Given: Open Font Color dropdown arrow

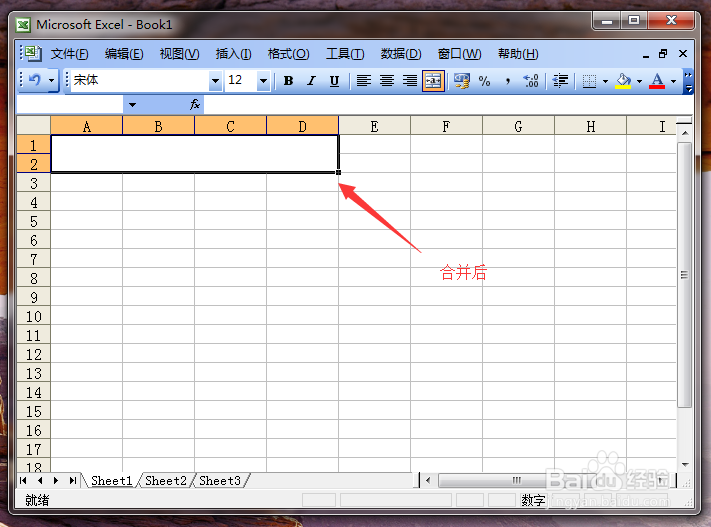Looking at the screenshot, I should coord(673,81).
